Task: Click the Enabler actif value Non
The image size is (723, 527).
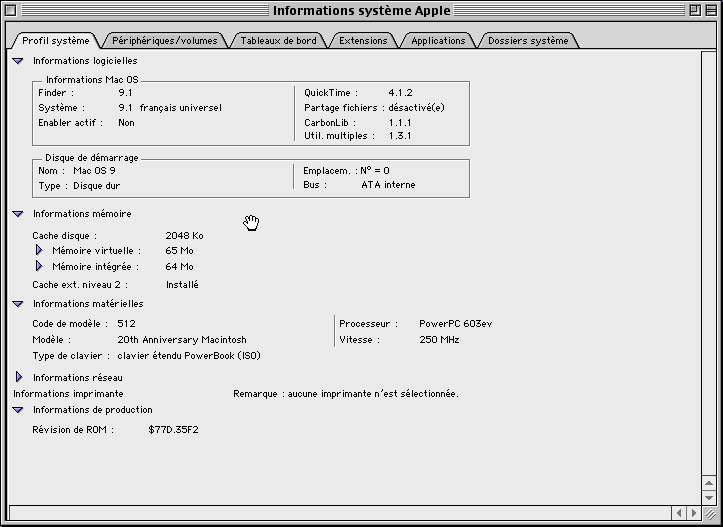Action: point(126,123)
